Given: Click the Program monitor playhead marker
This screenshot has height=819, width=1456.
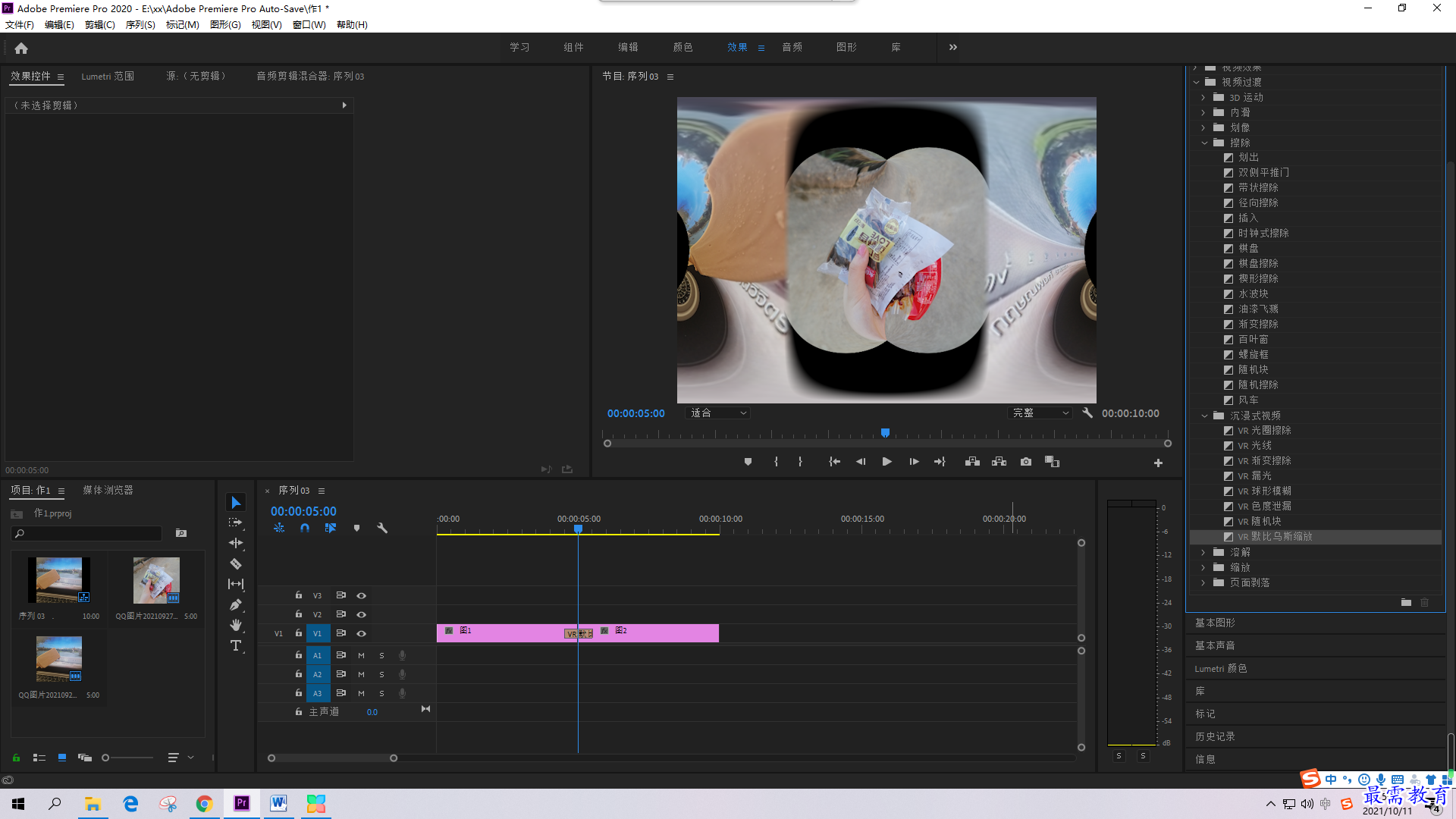Looking at the screenshot, I should (885, 433).
